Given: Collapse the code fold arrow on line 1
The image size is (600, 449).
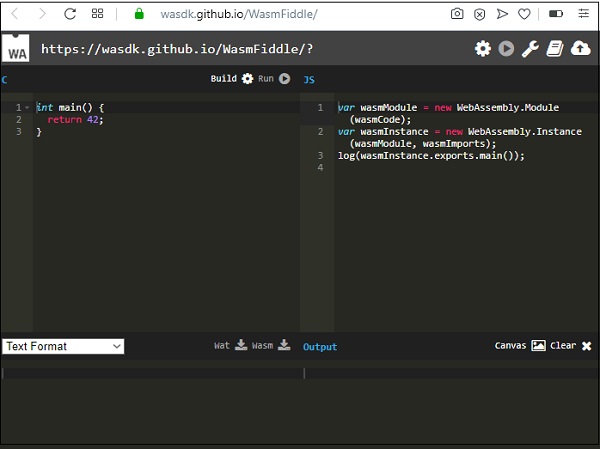Looking at the screenshot, I should tap(28, 107).
